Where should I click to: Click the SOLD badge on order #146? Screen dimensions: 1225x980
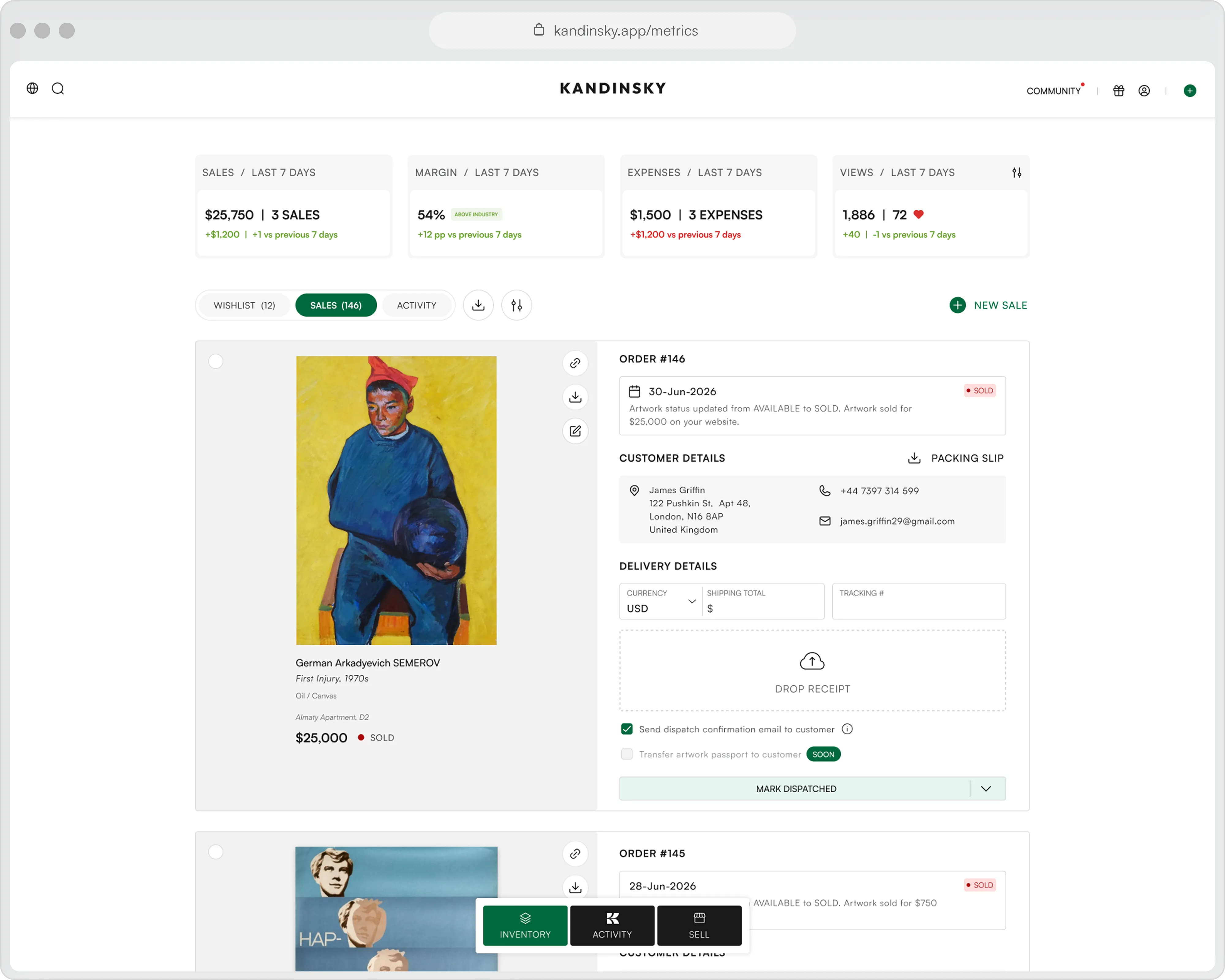(x=980, y=390)
